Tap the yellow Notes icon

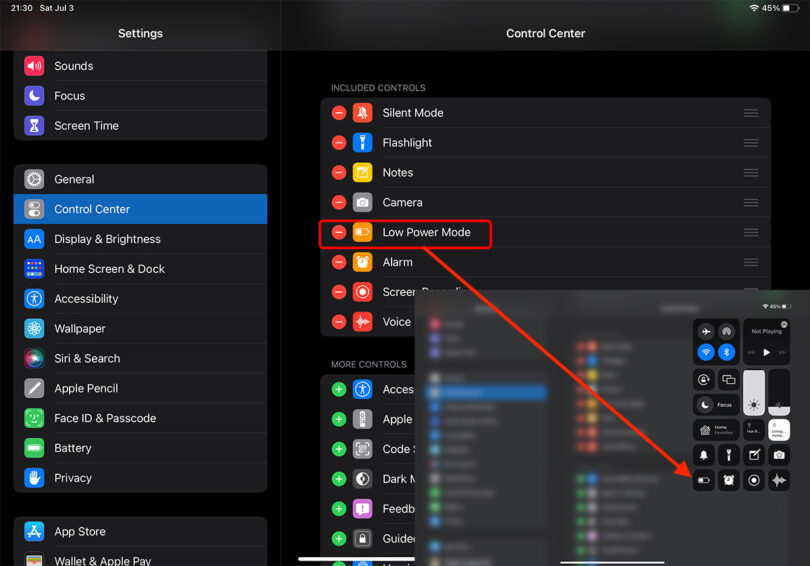[x=363, y=172]
